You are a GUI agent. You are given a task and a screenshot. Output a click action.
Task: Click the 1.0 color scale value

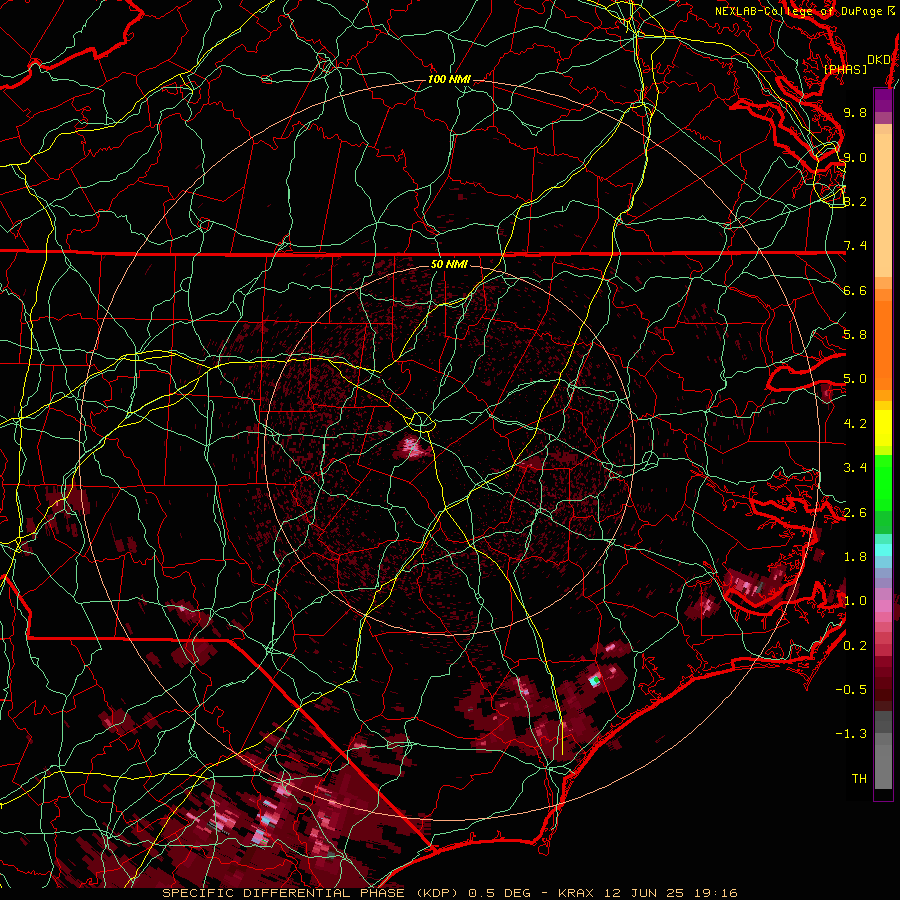(855, 601)
